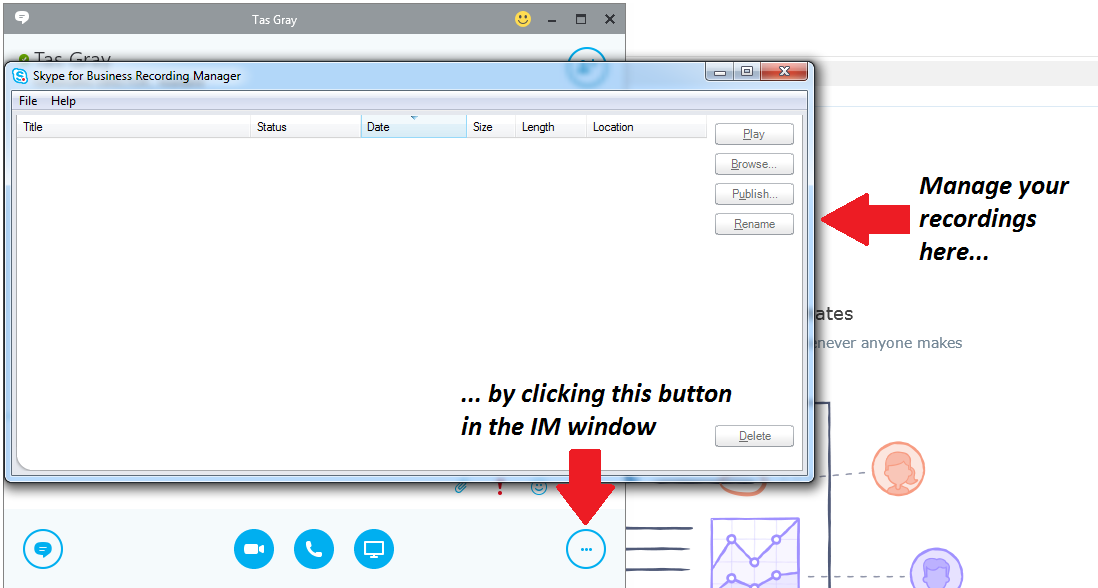The width and height of the screenshot is (1098, 588).
Task: Open the emoticon picker in IM window
Action: (538, 488)
